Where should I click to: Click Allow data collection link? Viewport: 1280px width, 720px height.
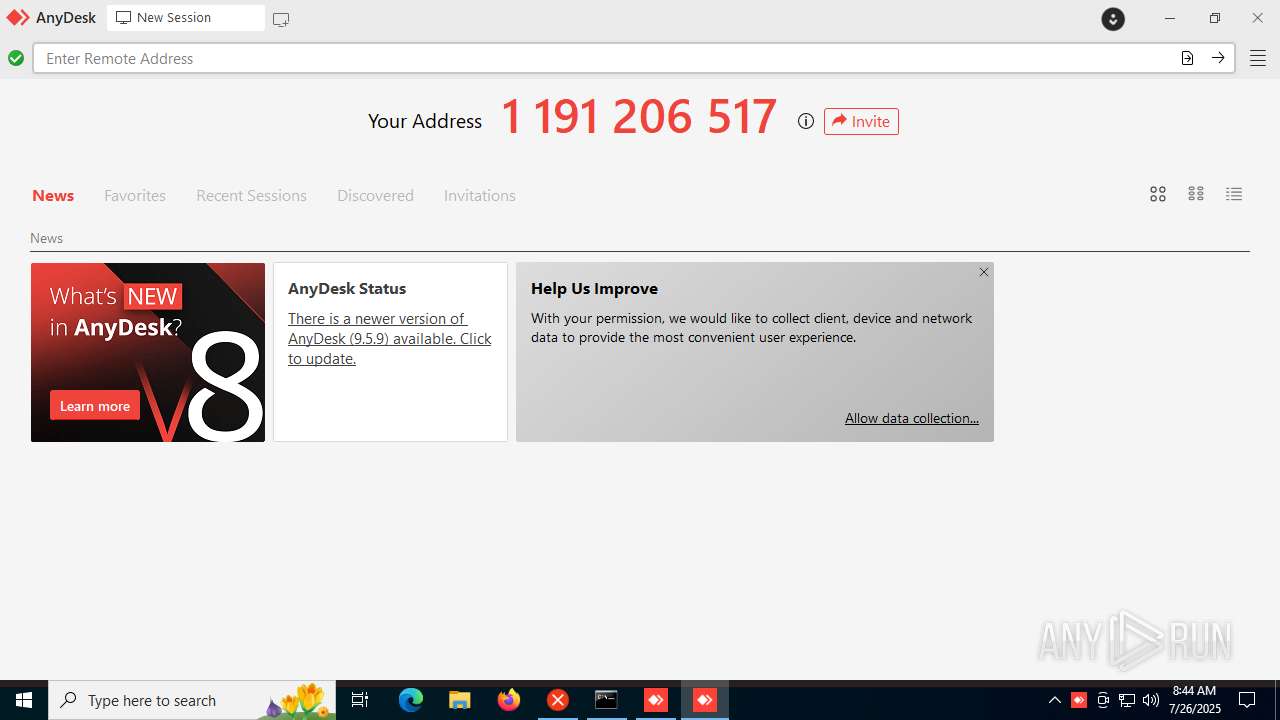tap(912, 418)
